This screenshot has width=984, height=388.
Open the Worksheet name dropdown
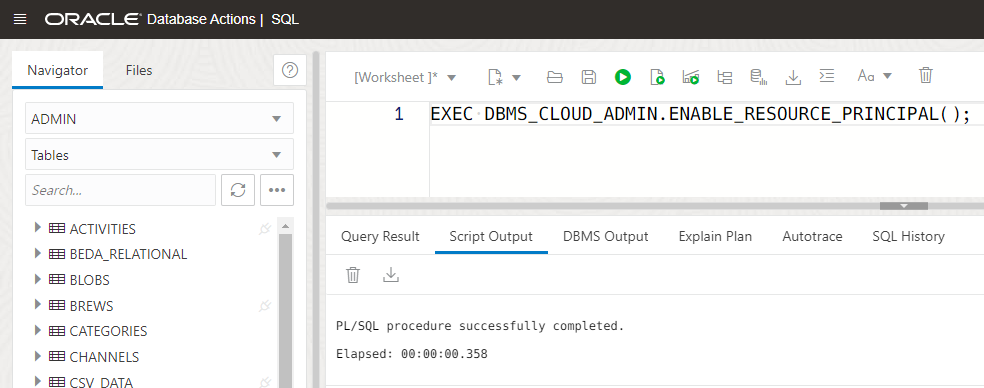point(405,77)
